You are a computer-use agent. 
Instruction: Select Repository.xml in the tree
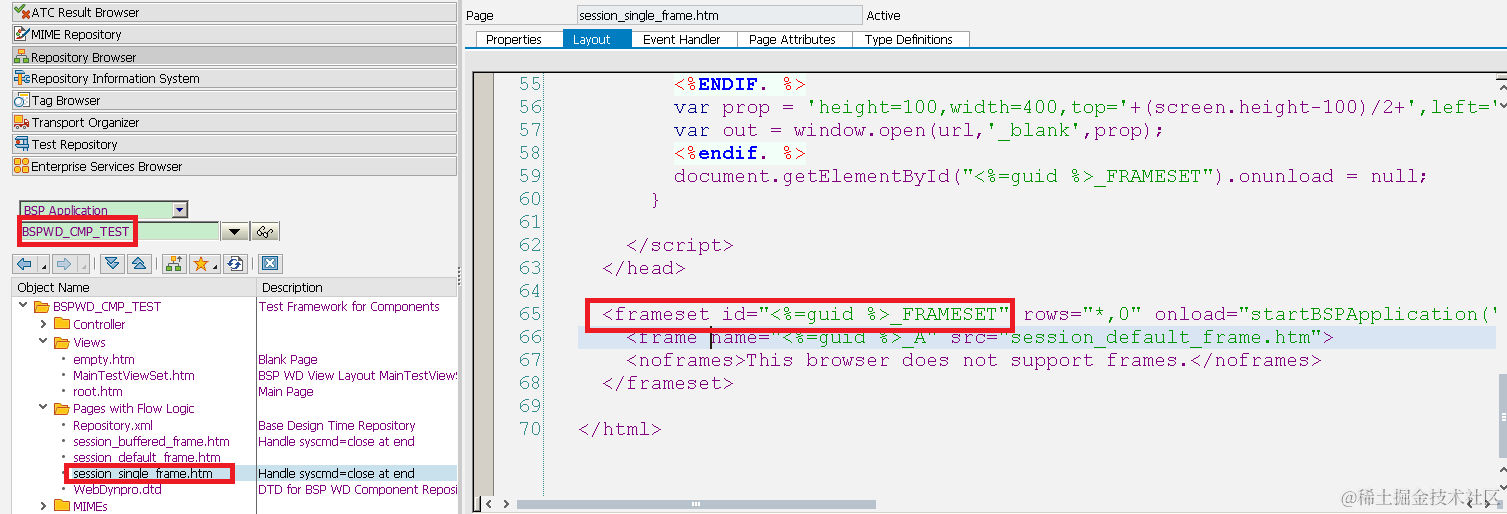[x=113, y=425]
